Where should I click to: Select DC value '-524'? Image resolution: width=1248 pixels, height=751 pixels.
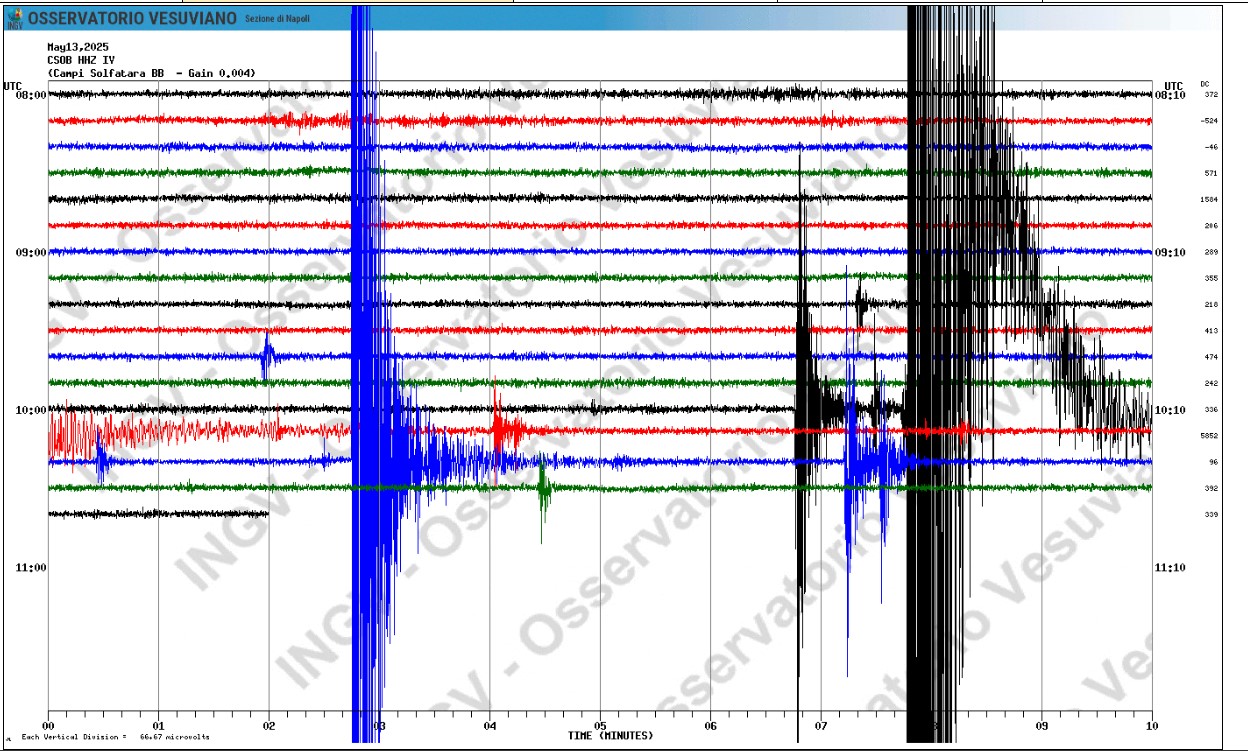[1209, 121]
